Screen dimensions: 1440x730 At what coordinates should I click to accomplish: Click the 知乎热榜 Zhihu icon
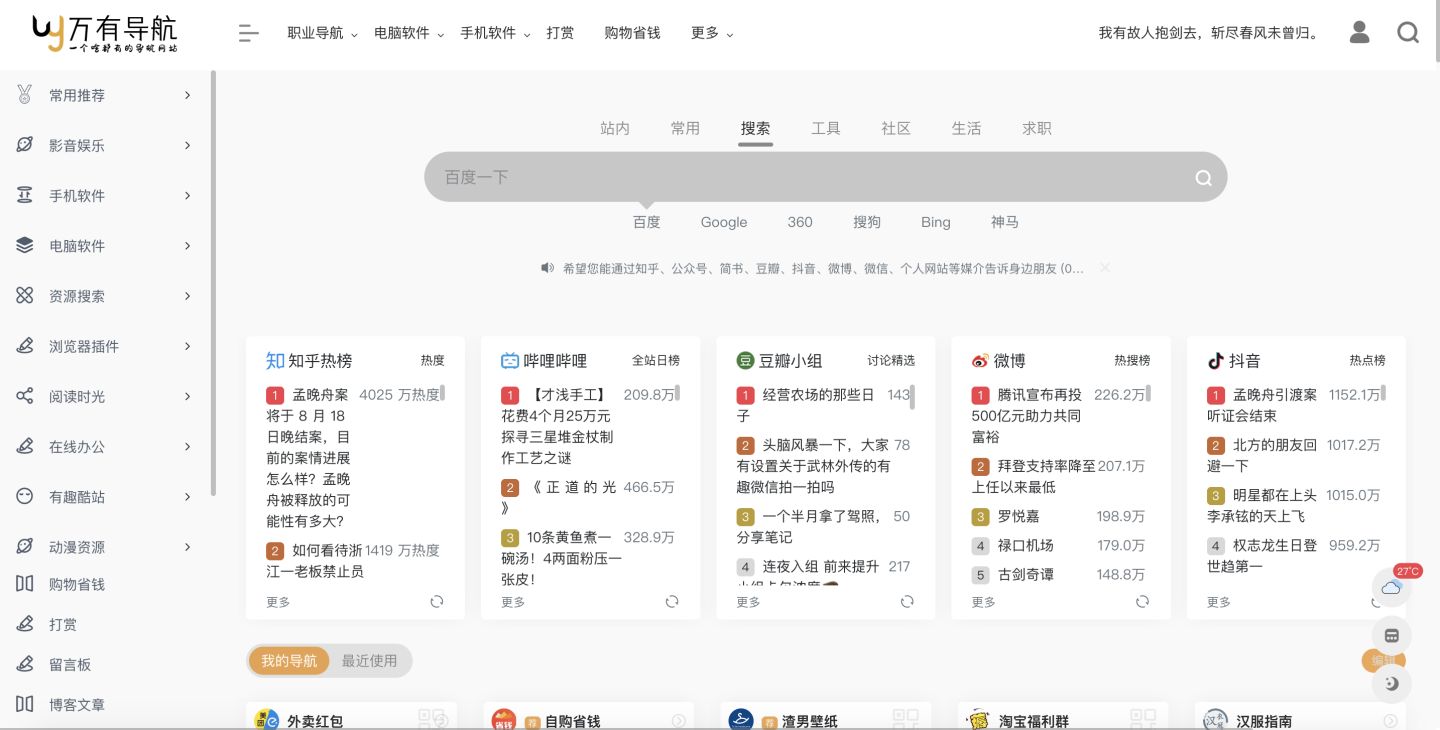[x=274, y=360]
